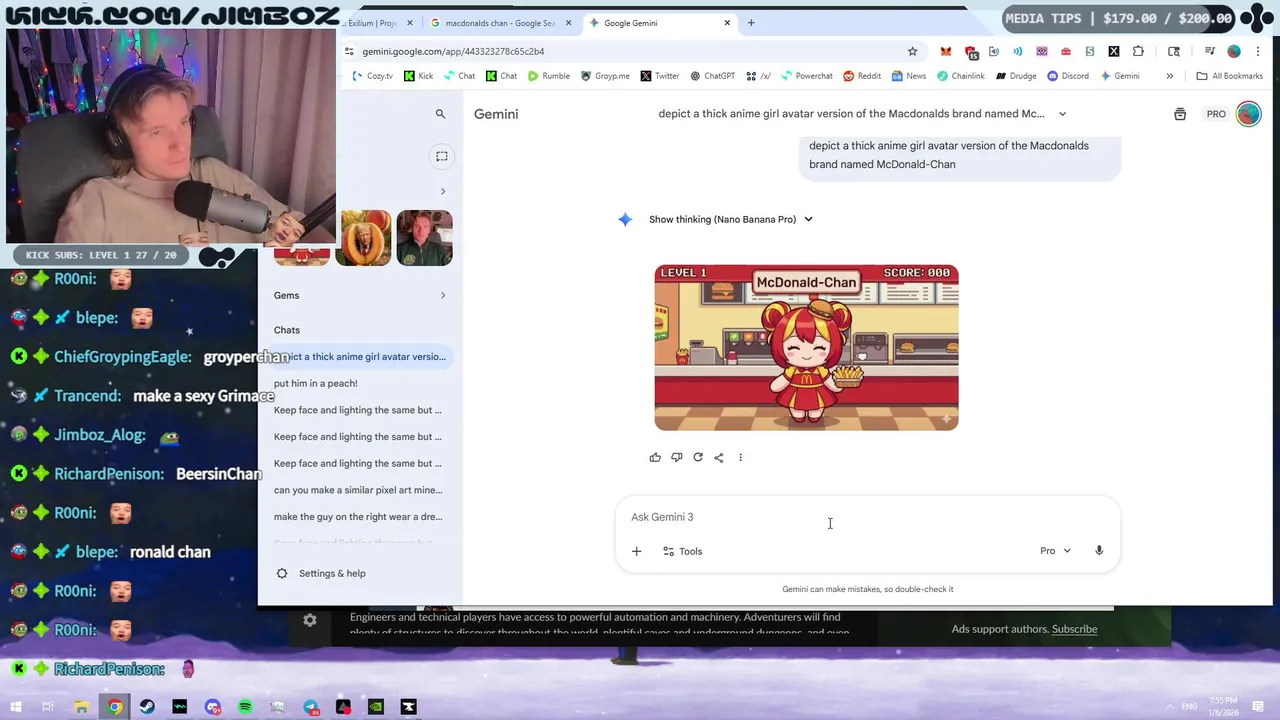Open the Google account avatar
Viewport: 1280px width, 720px height.
coord(1248,114)
